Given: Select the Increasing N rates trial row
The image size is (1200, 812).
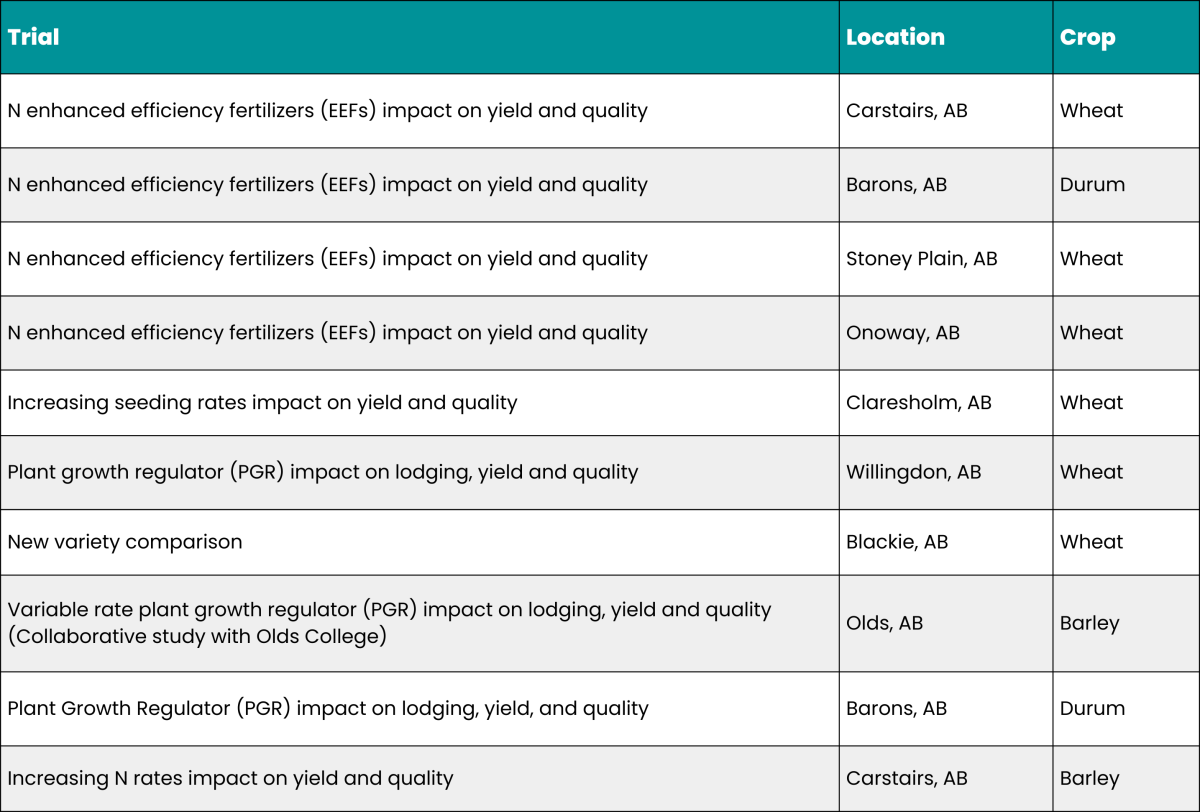Looking at the screenshot, I should 600,778.
